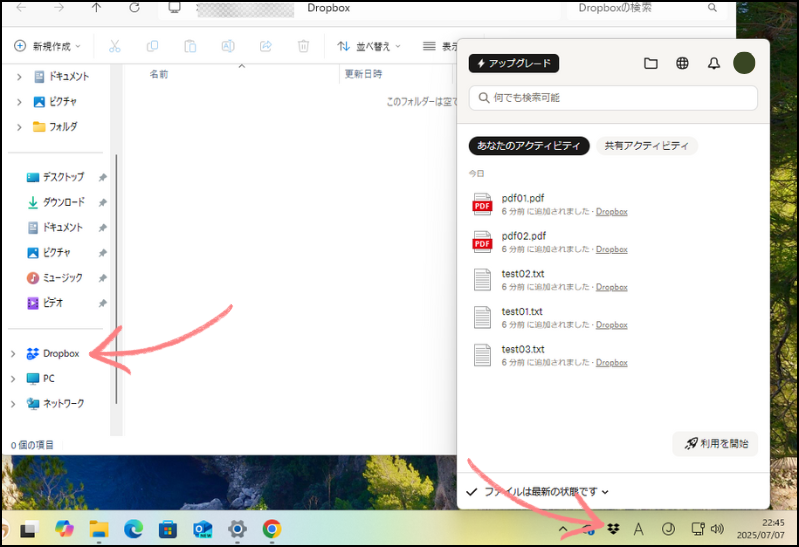Image resolution: width=799 pixels, height=547 pixels.
Task: Click the document icon of test03.txt
Action: [482, 355]
